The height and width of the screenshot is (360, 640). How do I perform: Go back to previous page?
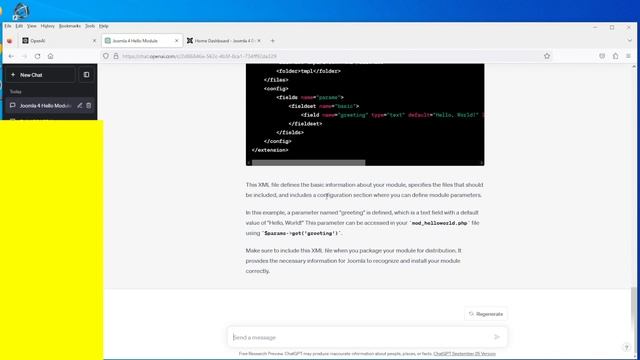point(11,56)
